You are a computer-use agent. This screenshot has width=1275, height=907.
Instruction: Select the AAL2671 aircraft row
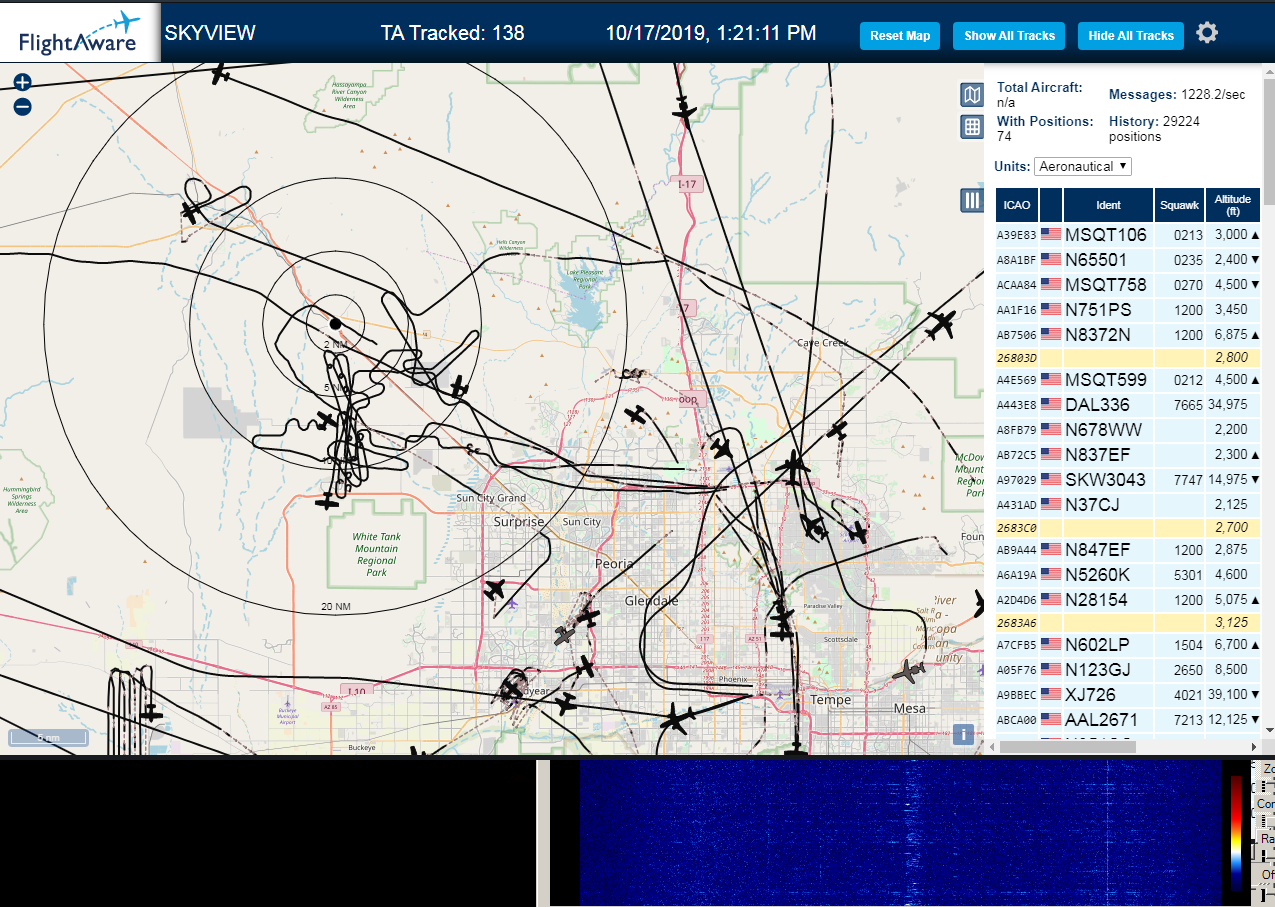pos(1128,720)
